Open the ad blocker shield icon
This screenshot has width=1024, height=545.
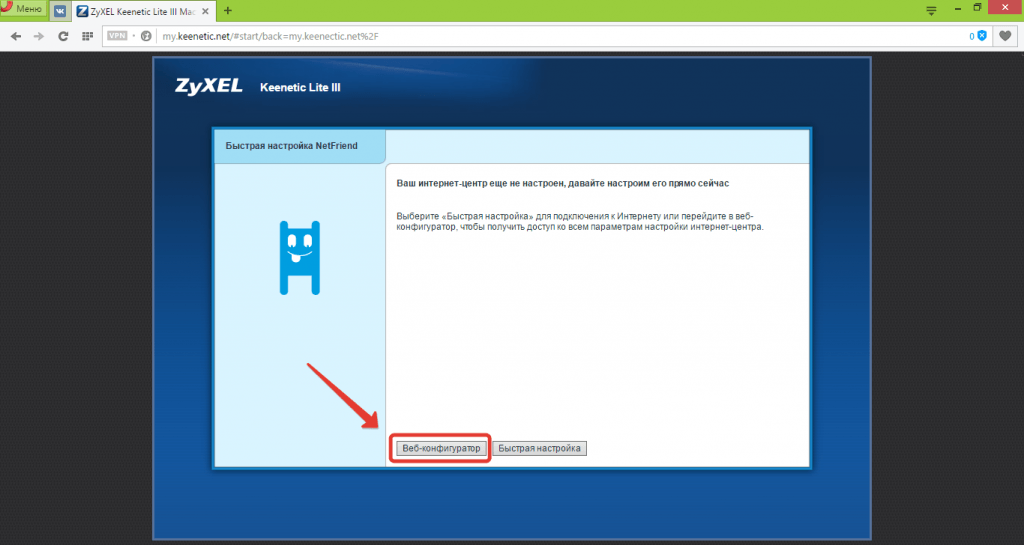982,36
